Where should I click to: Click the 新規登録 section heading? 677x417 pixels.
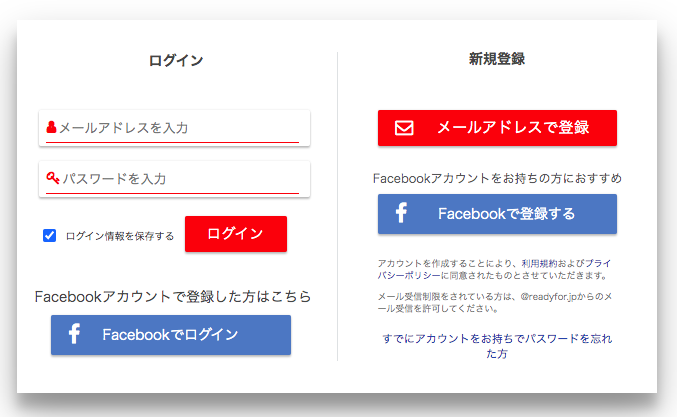[497, 59]
